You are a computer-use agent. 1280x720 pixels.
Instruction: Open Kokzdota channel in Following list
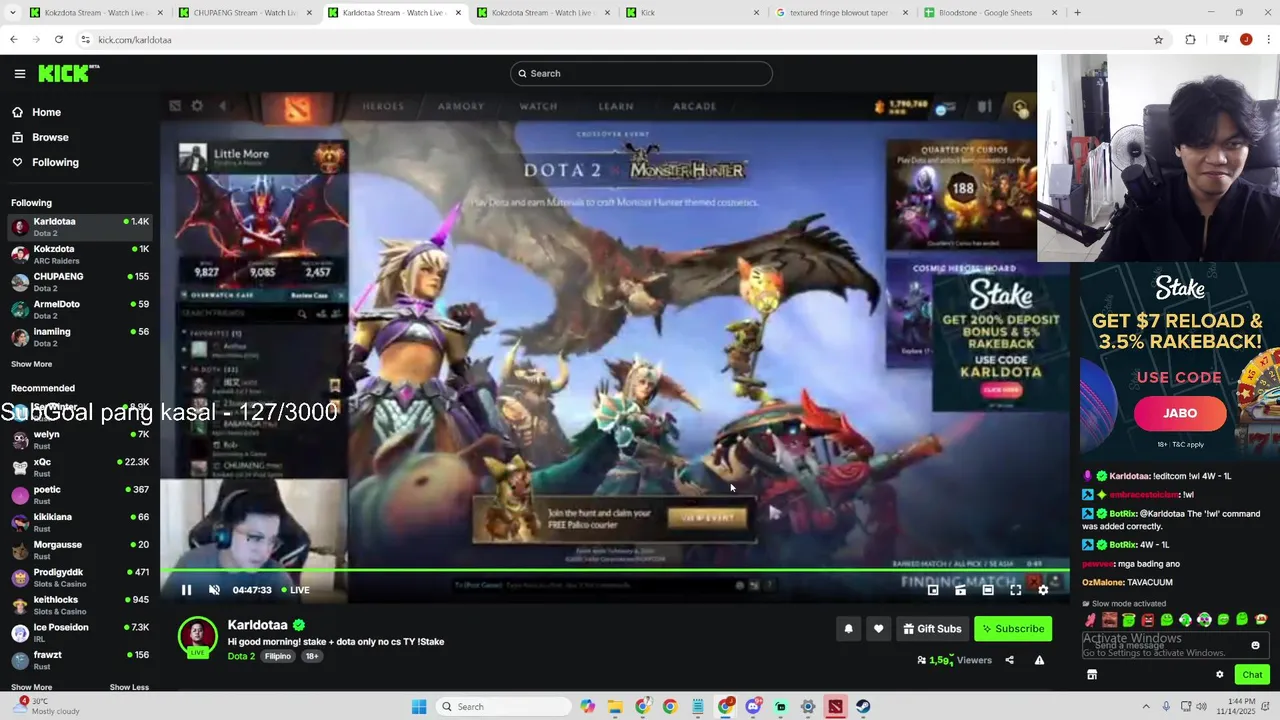click(x=80, y=254)
